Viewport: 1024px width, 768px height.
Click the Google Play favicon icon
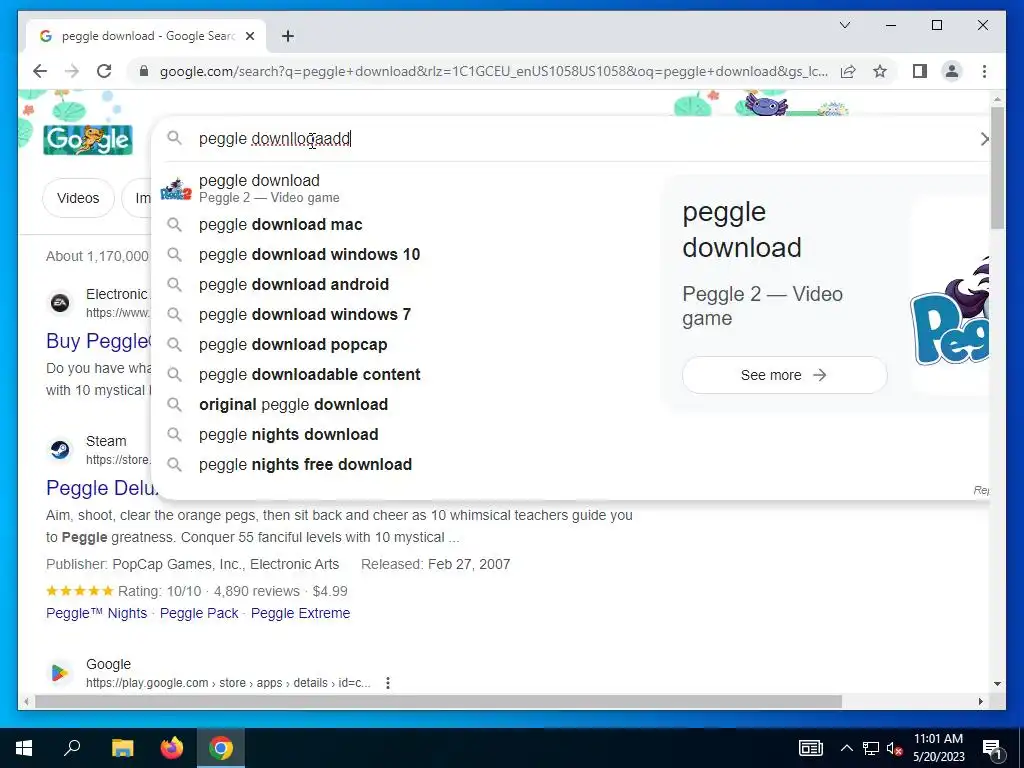coord(60,673)
